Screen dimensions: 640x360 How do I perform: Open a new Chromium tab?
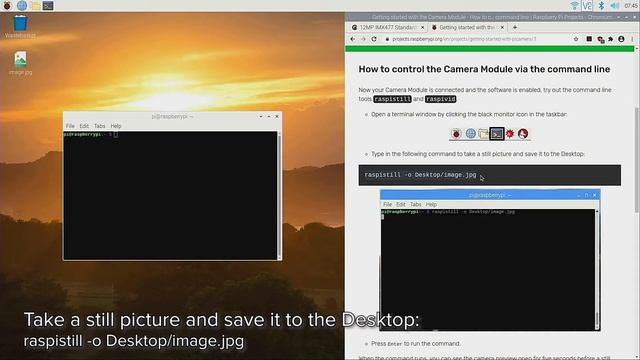515,27
